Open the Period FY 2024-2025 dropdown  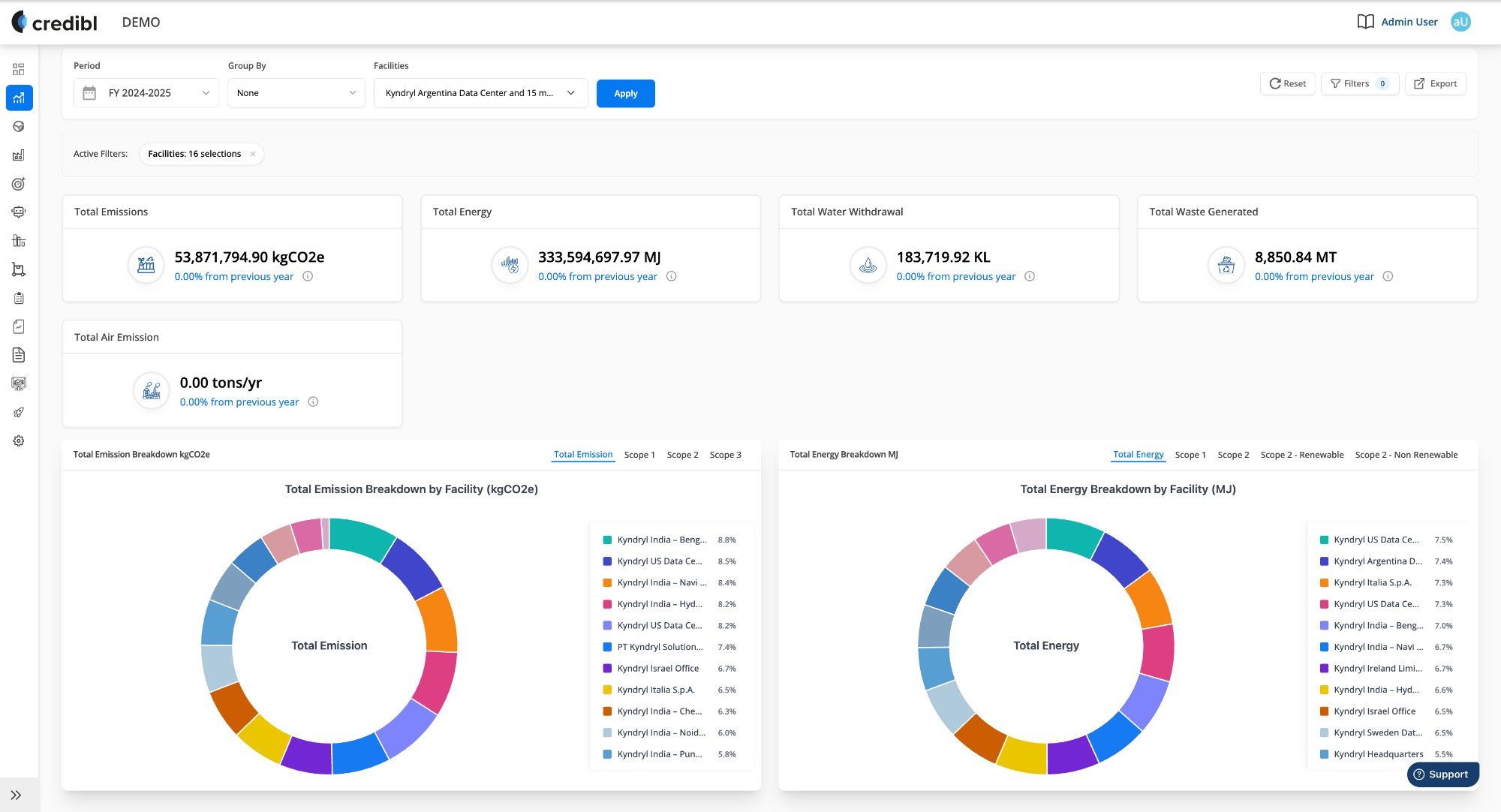tap(146, 93)
